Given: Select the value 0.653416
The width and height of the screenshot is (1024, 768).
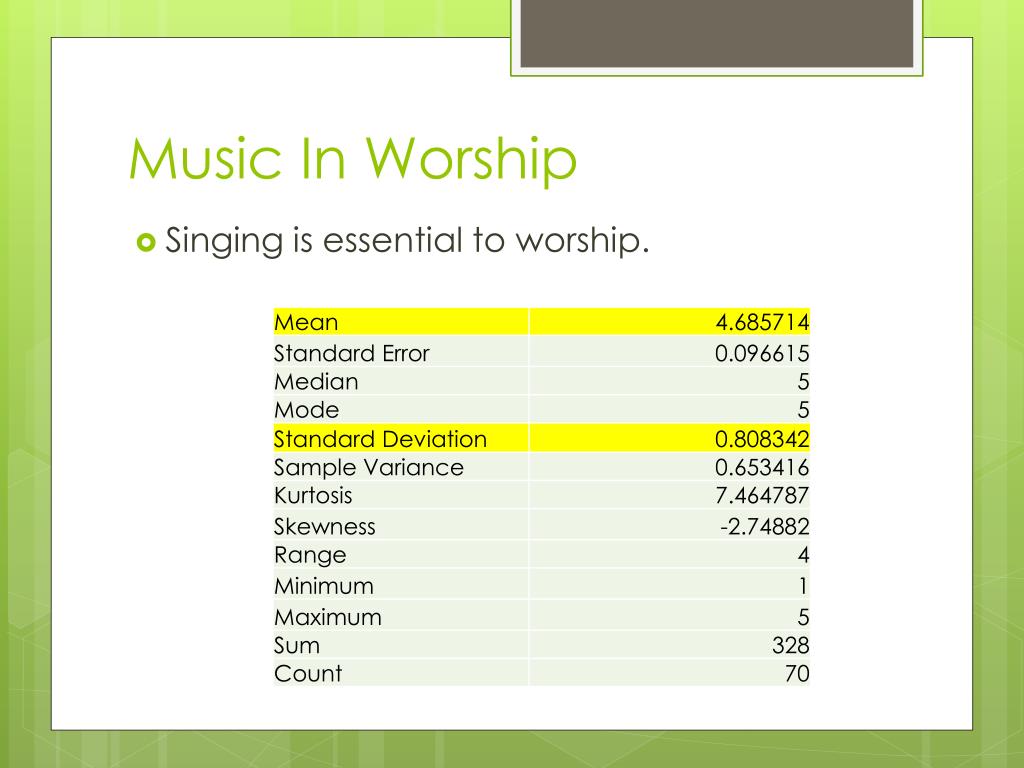Looking at the screenshot, I should (x=762, y=468).
